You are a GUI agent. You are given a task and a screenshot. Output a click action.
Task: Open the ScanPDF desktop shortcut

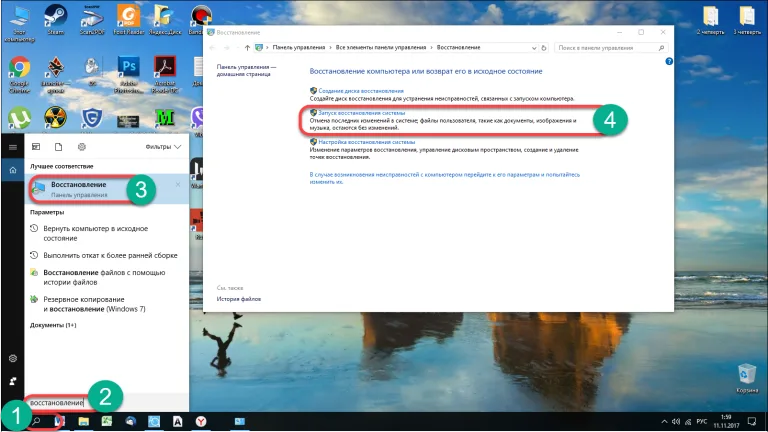[x=92, y=19]
